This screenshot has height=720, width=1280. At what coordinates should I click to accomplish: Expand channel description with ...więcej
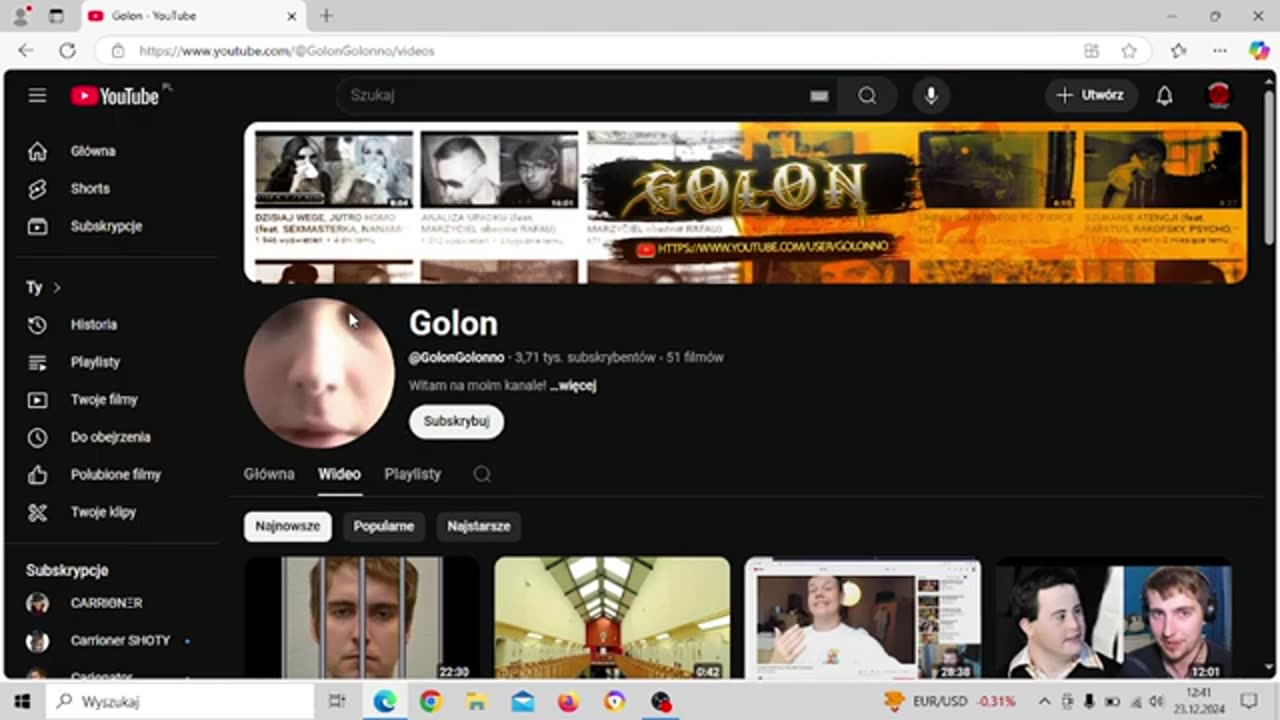[573, 385]
